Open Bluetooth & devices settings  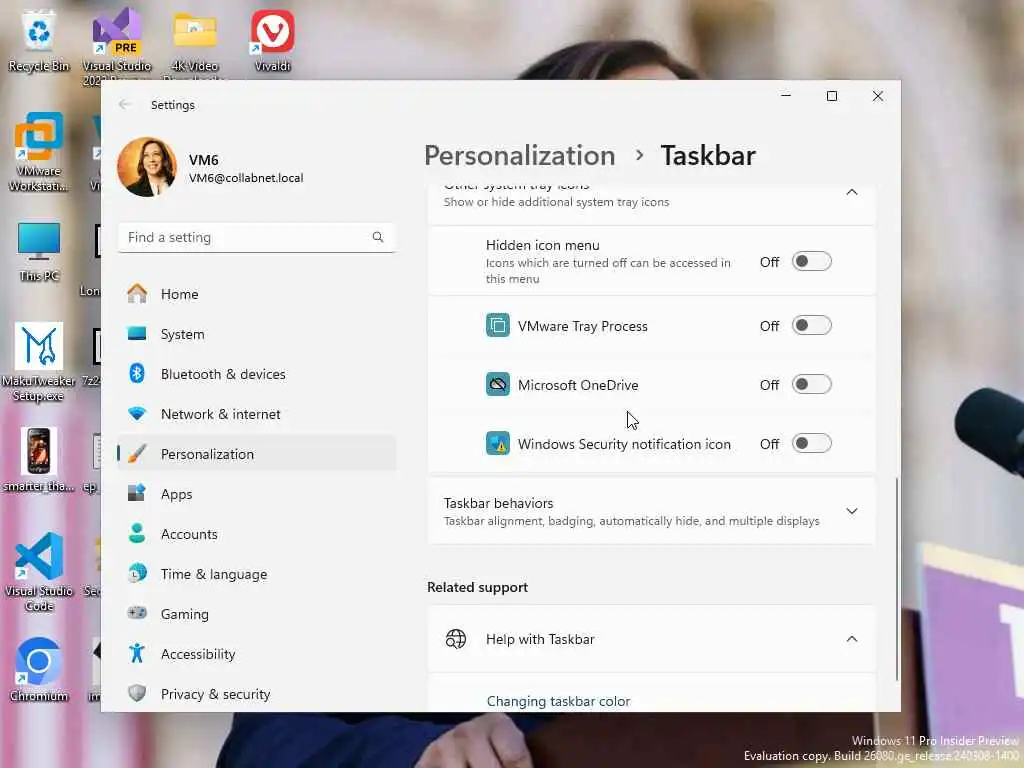[x=257, y=374]
